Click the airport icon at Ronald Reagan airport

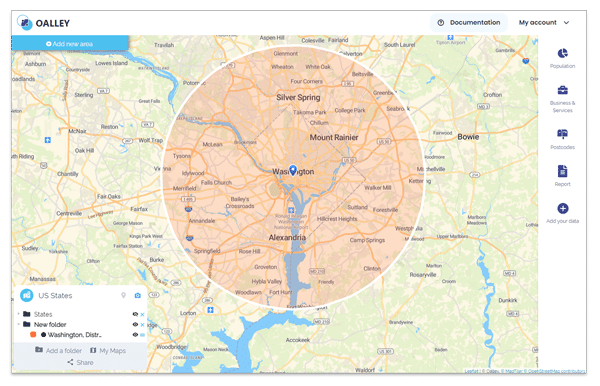291,210
